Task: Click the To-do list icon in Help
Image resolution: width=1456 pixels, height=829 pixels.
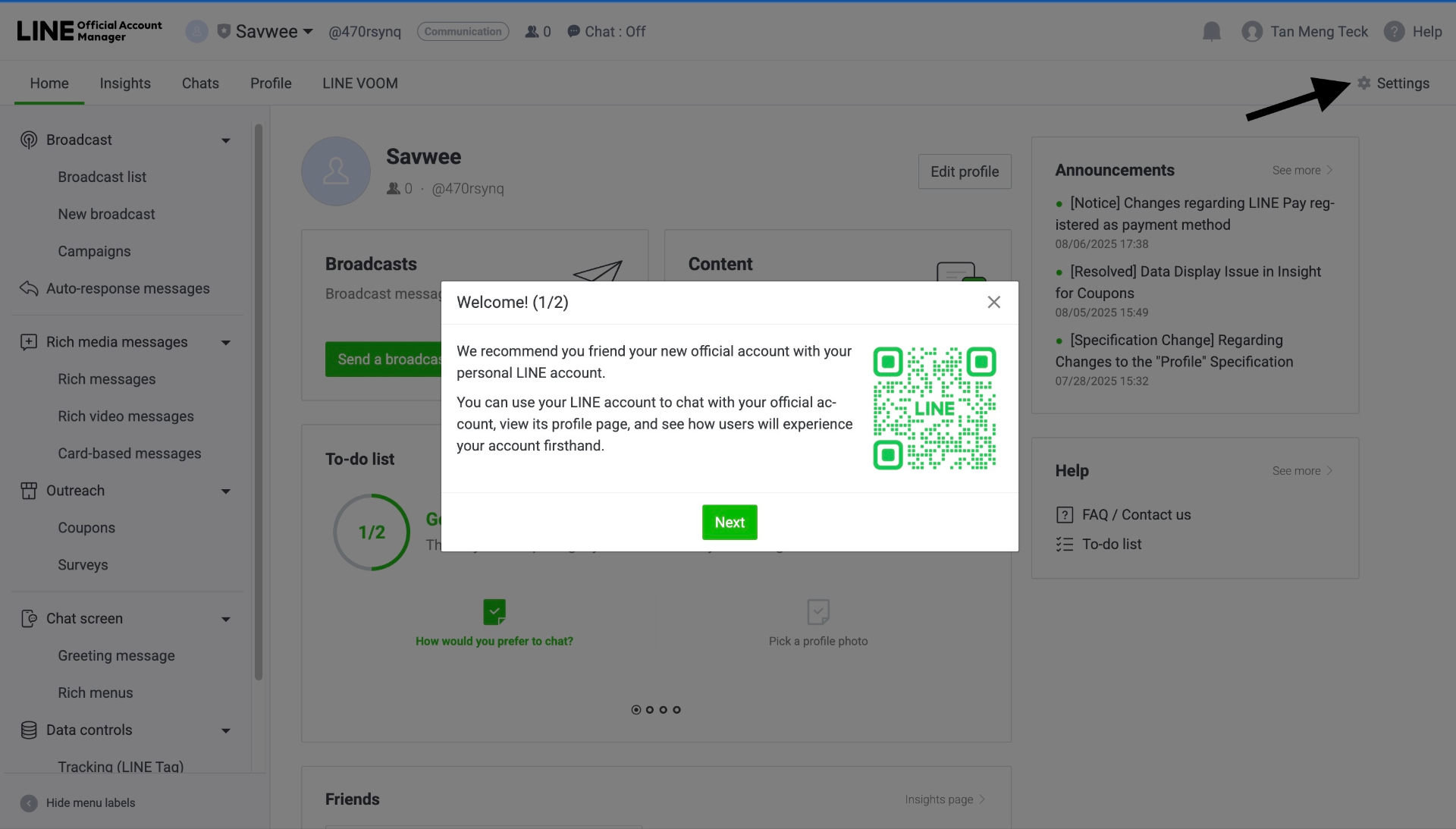Action: tap(1065, 544)
